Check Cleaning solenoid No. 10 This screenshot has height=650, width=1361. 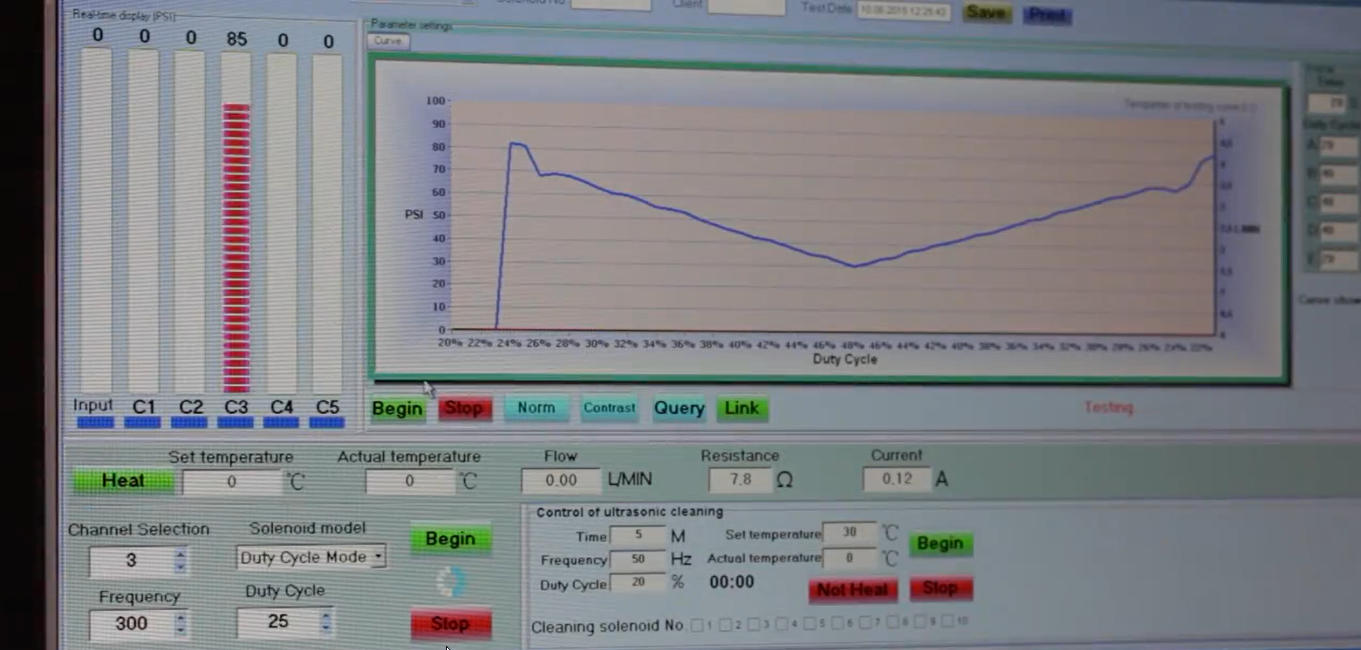coord(948,622)
